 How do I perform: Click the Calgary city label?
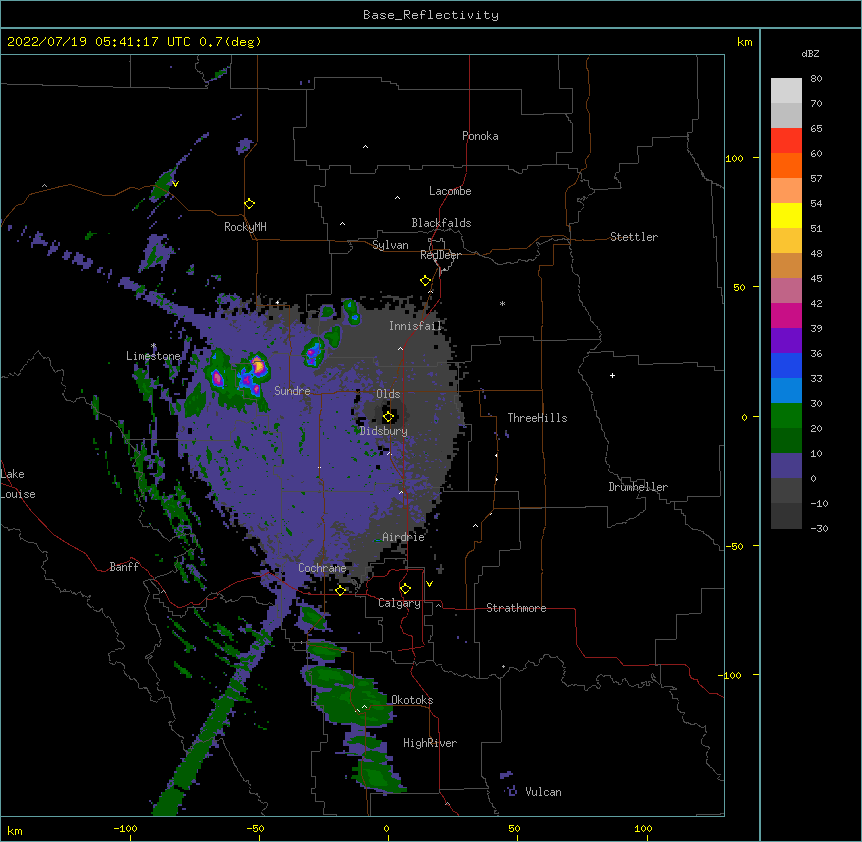[399, 603]
